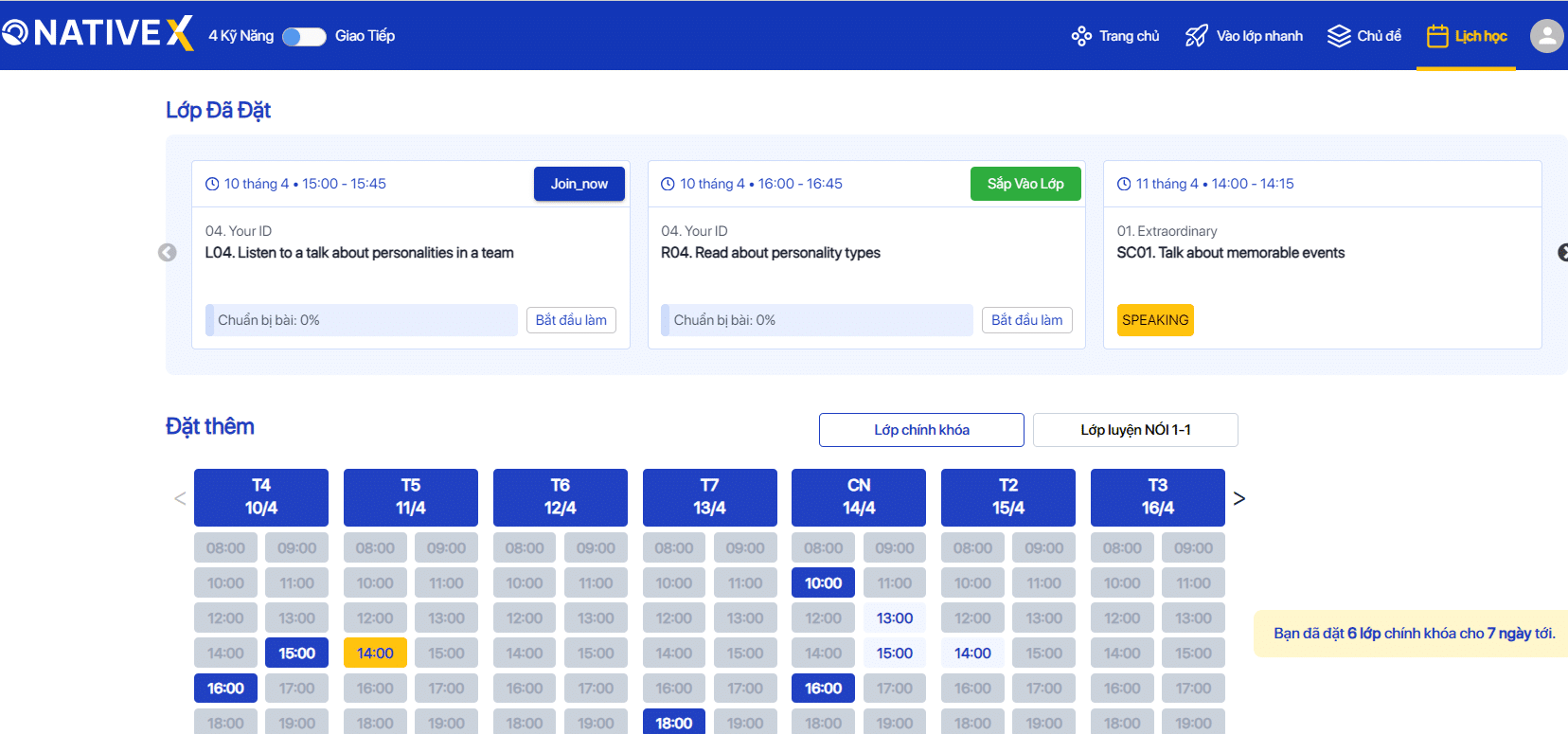The image size is (1568, 734).
Task: Show next week with right chevron
Action: click(x=1238, y=498)
